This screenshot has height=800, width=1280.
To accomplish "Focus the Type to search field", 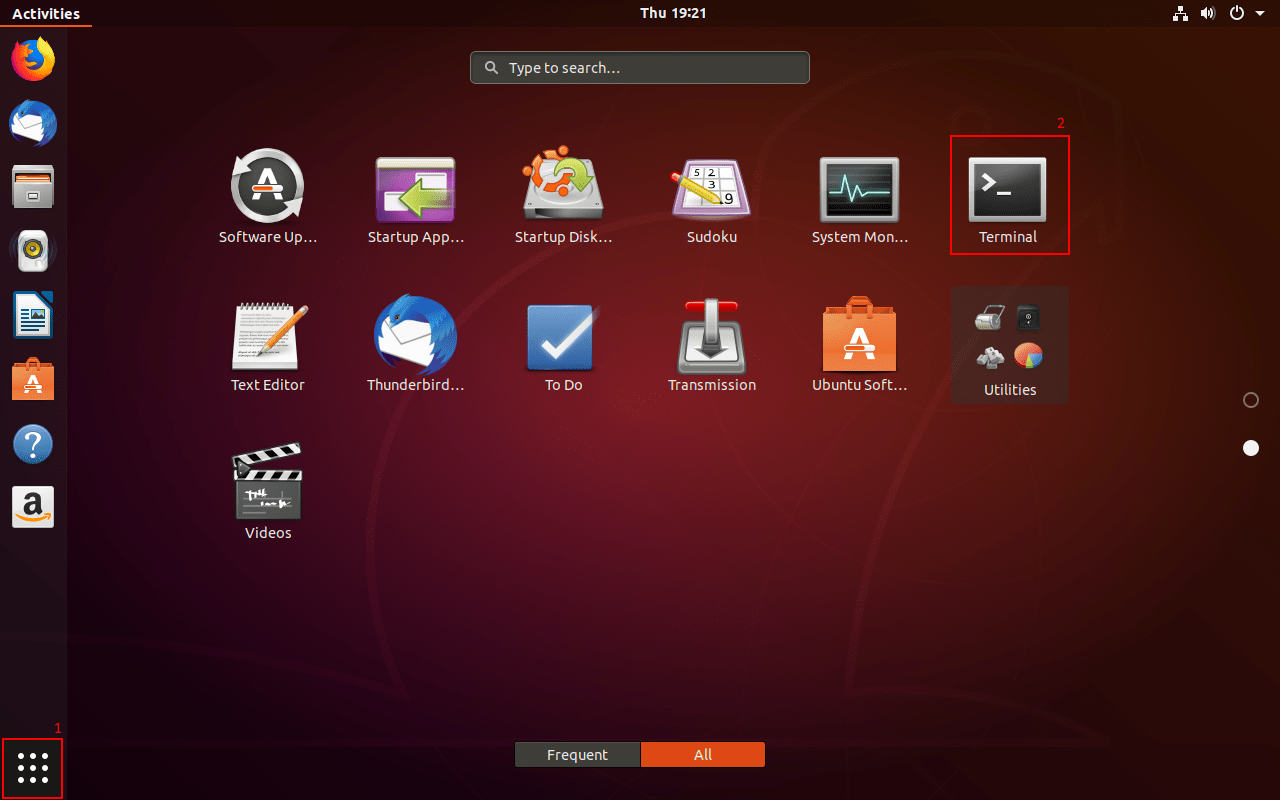I will [640, 68].
